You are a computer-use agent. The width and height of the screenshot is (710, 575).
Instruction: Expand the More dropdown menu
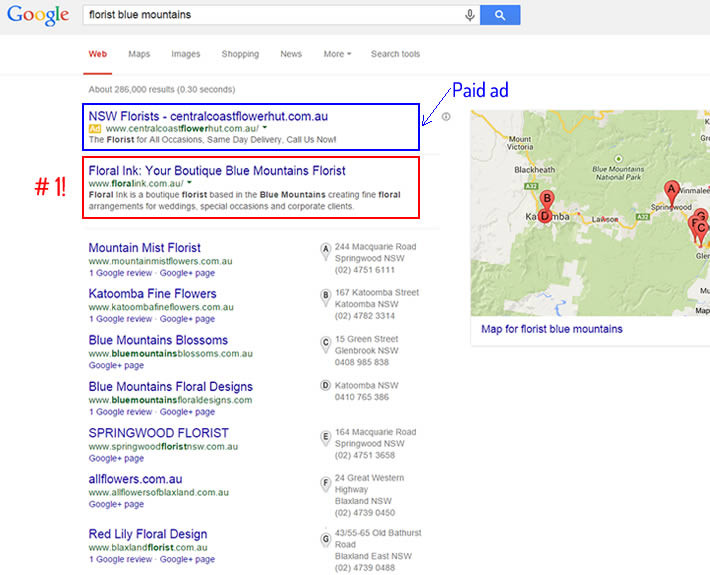pos(337,54)
